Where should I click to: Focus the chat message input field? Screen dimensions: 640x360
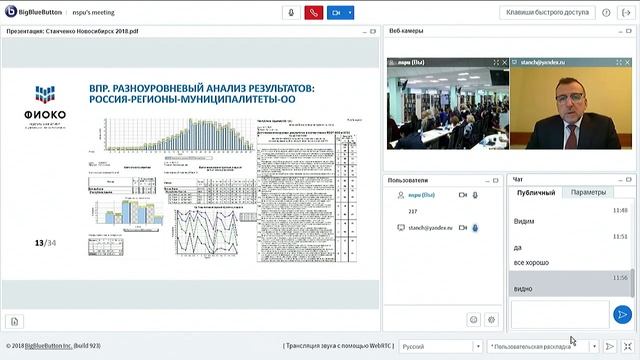(560, 314)
